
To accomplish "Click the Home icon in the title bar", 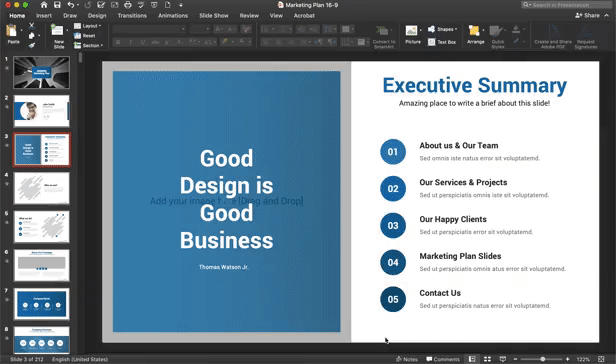I will [x=44, y=5].
